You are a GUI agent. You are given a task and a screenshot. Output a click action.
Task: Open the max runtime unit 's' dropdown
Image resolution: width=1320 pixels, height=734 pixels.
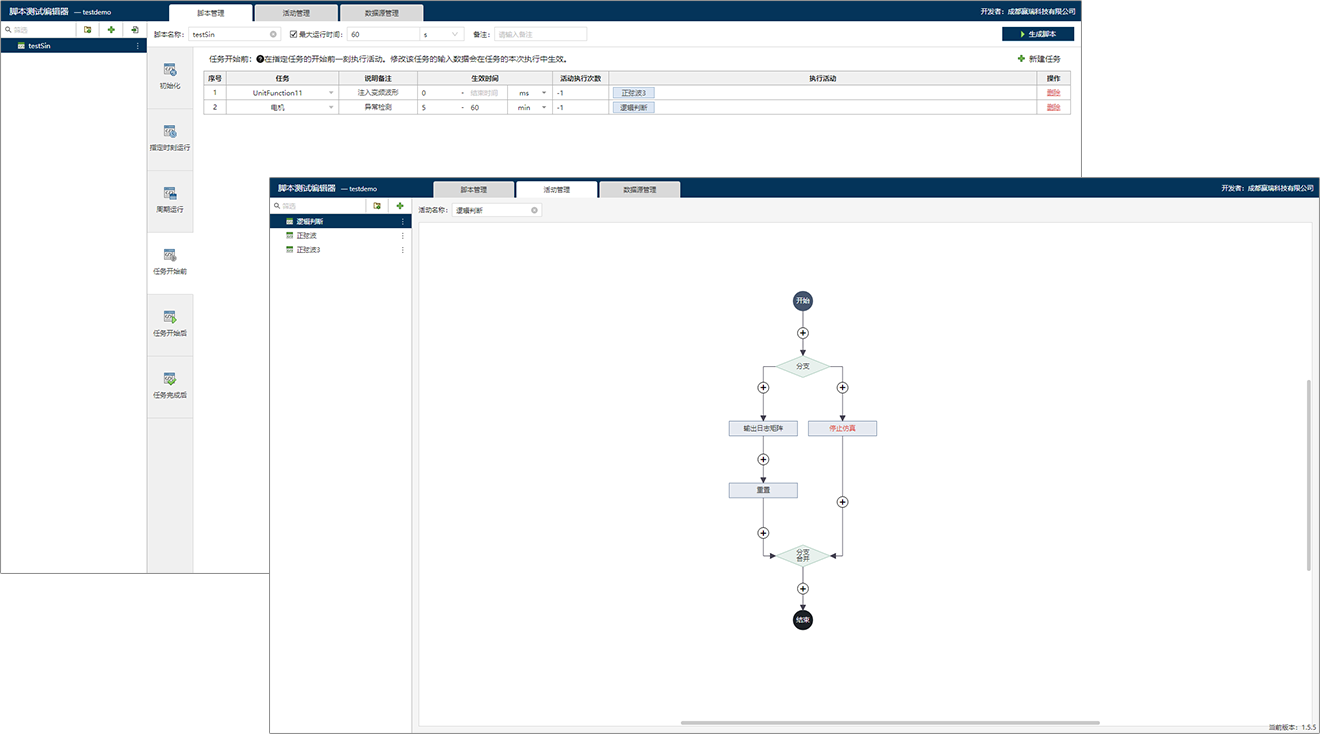455,34
